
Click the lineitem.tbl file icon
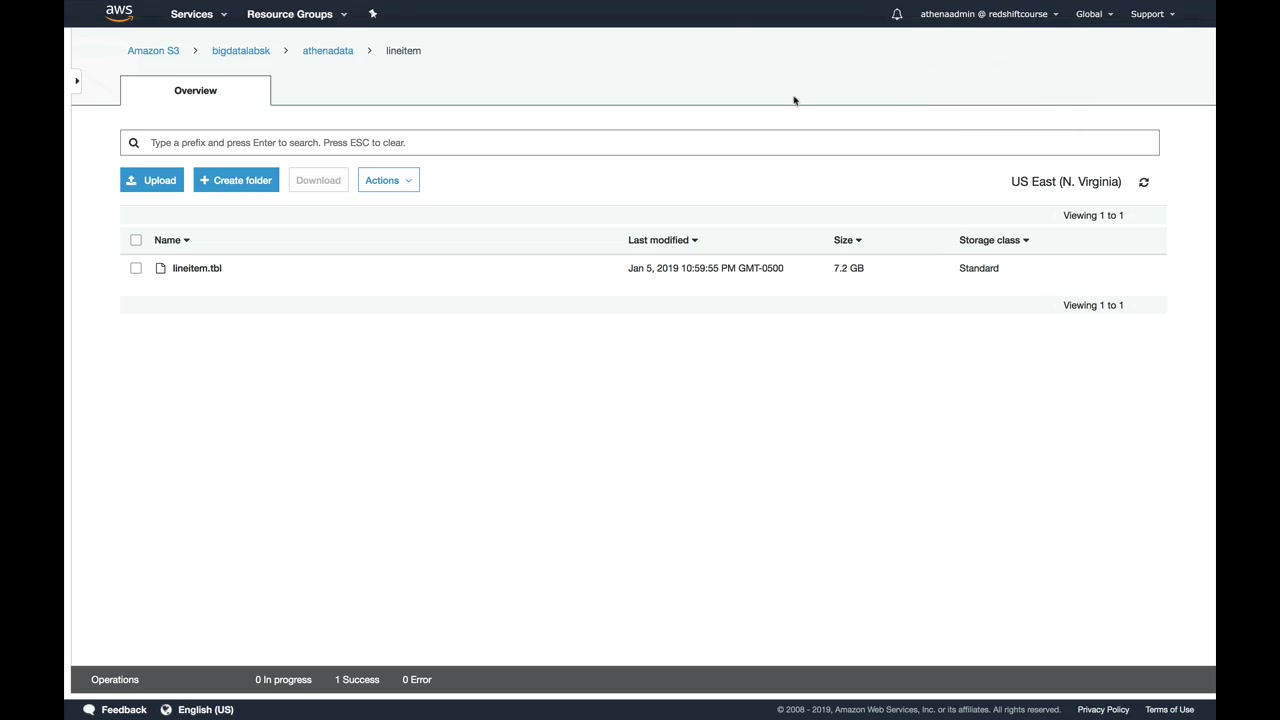pos(160,268)
